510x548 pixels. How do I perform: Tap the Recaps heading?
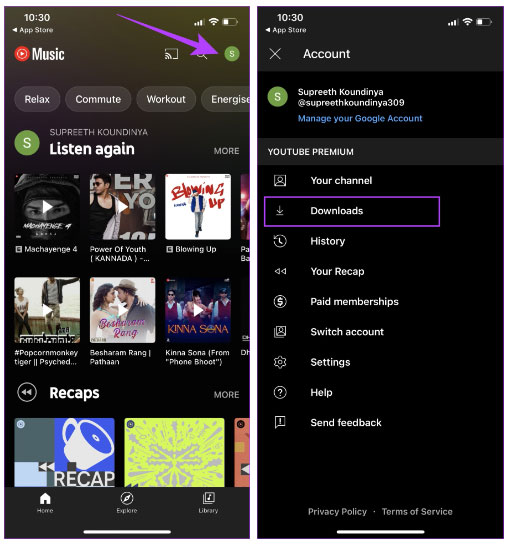pos(74,393)
